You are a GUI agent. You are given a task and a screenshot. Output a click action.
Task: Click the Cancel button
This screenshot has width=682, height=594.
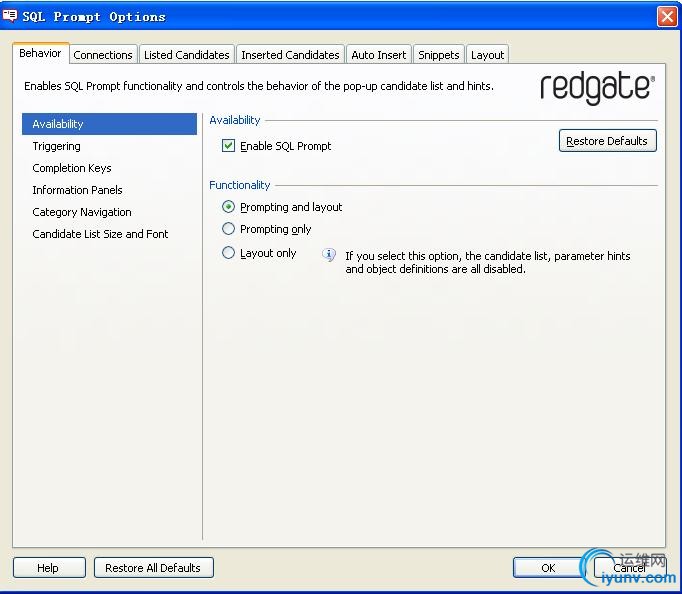click(x=630, y=567)
